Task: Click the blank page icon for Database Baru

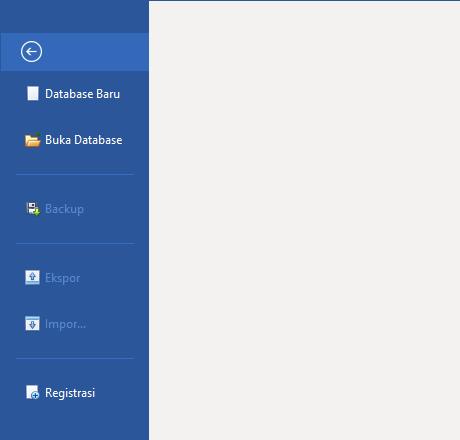Action: click(x=33, y=94)
